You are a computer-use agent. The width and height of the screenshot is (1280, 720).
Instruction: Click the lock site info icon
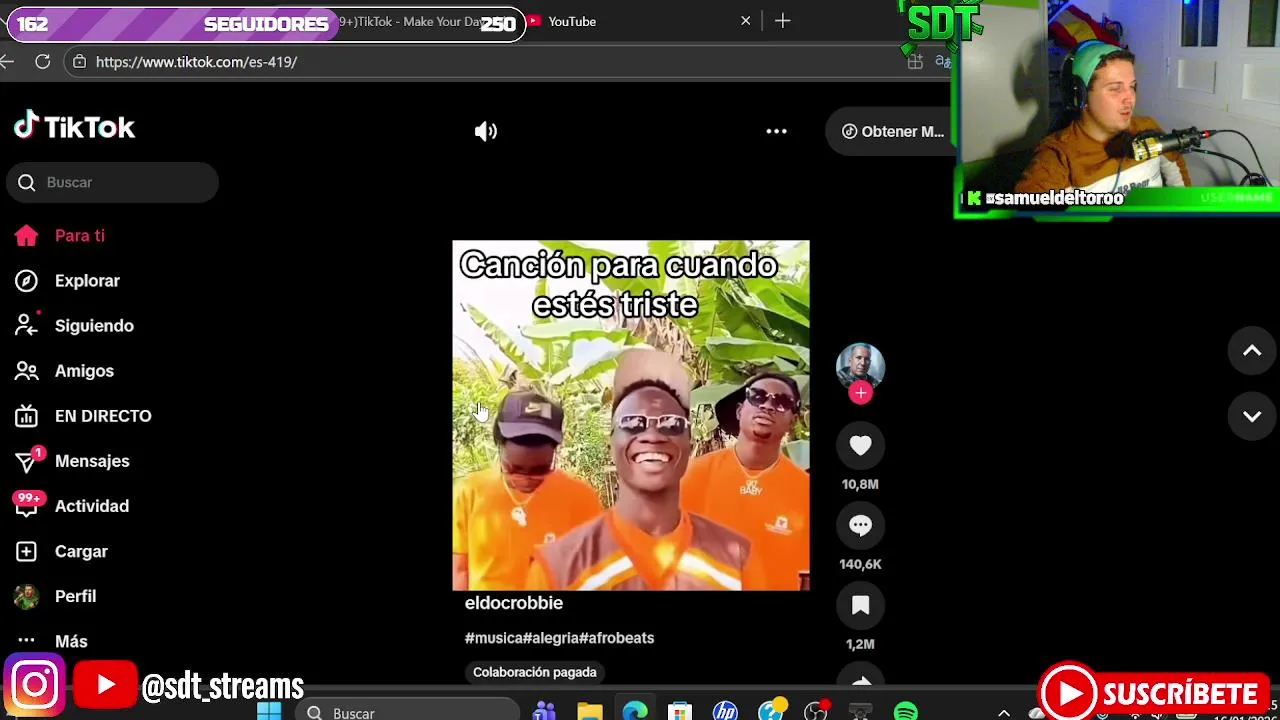[x=79, y=62]
